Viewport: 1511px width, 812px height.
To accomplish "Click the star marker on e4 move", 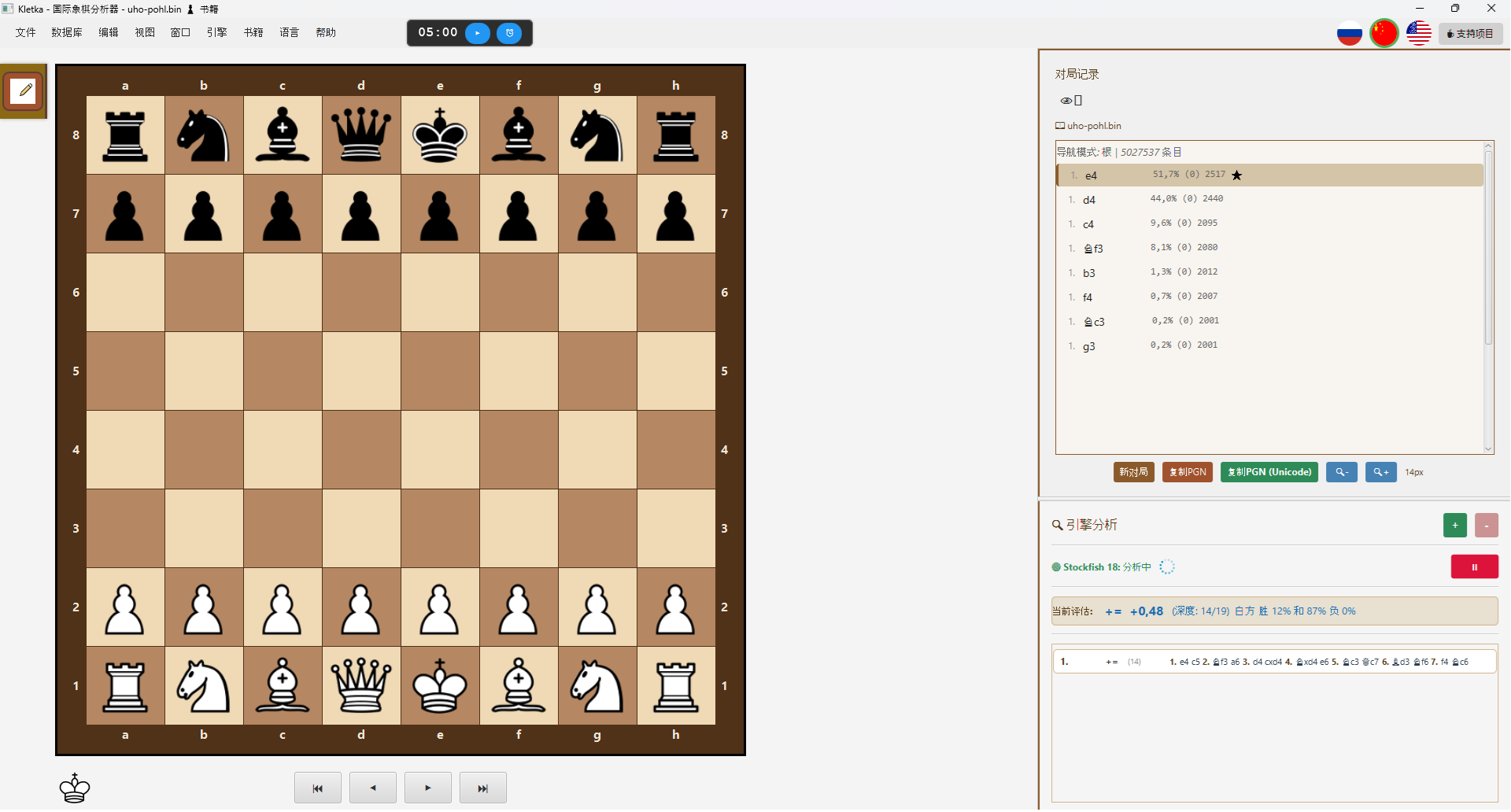I will click(1237, 175).
